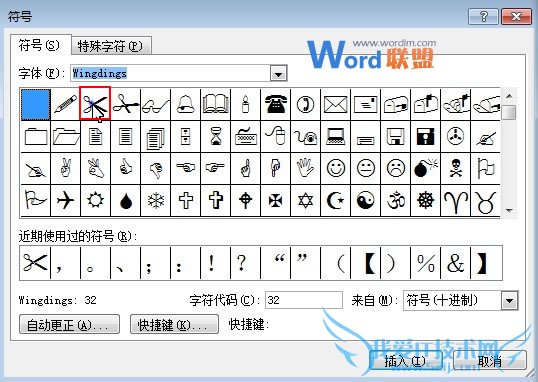Select the laptop computer symbol
Screen dimensions: 538x382
(x=336, y=137)
